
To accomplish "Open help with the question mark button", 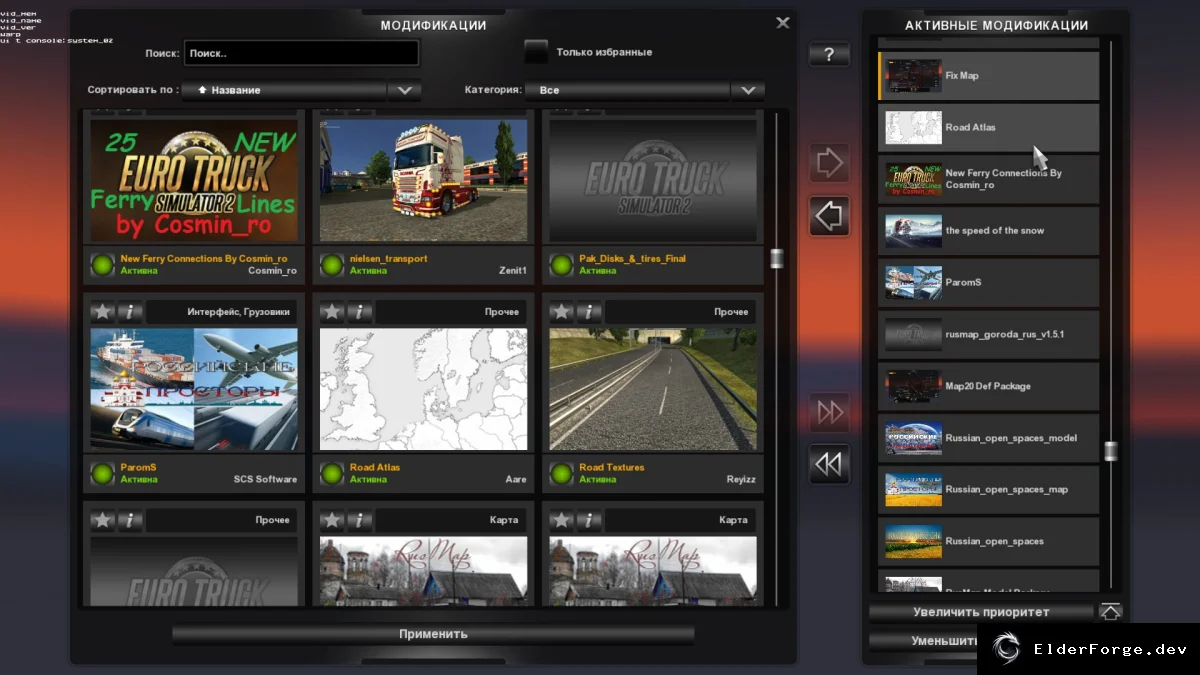I will [x=829, y=55].
